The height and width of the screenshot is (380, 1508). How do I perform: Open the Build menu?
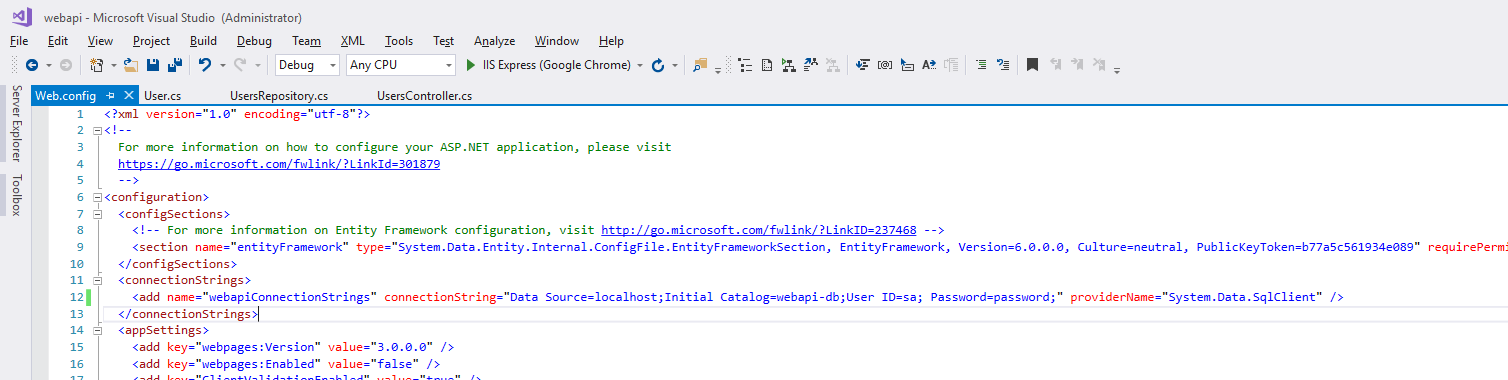[x=203, y=41]
